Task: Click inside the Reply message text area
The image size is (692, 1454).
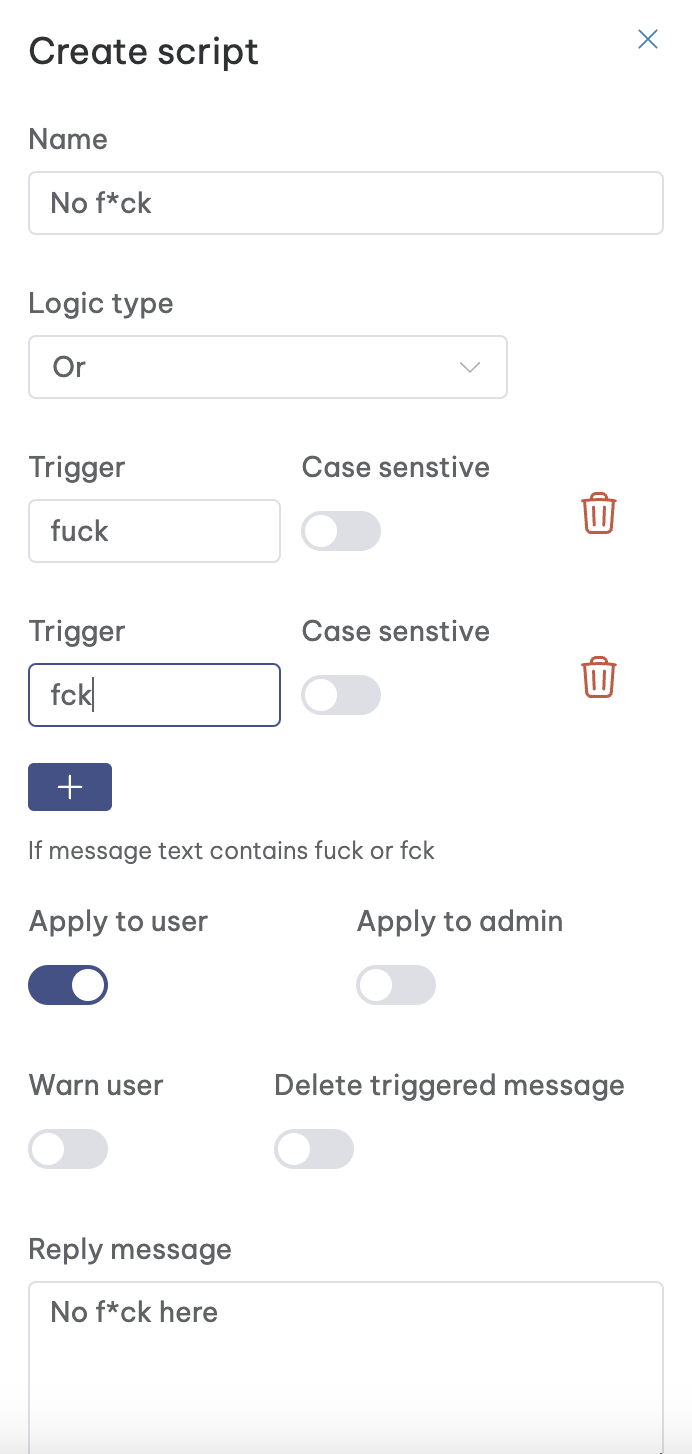Action: pyautogui.click(x=345, y=1370)
